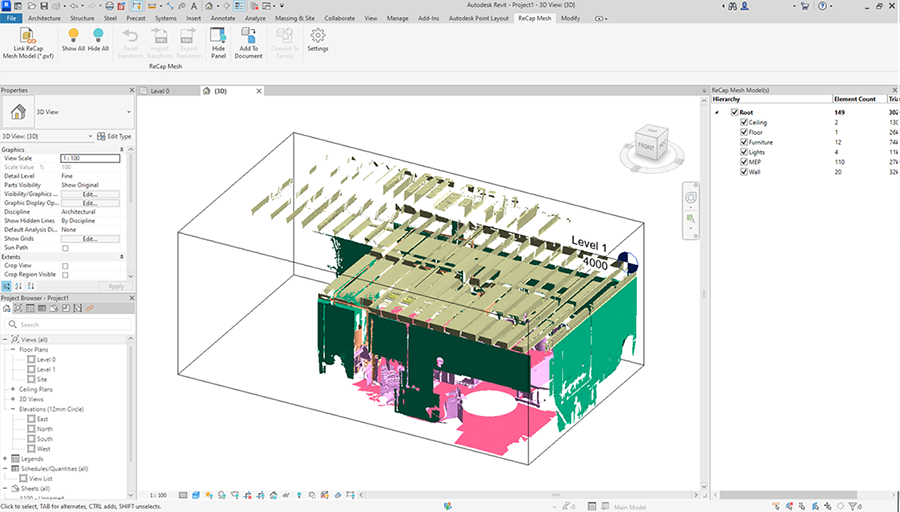Click Default 3D View house icon in toolbar
Viewport: 900px width, 512px height.
pos(209,6)
